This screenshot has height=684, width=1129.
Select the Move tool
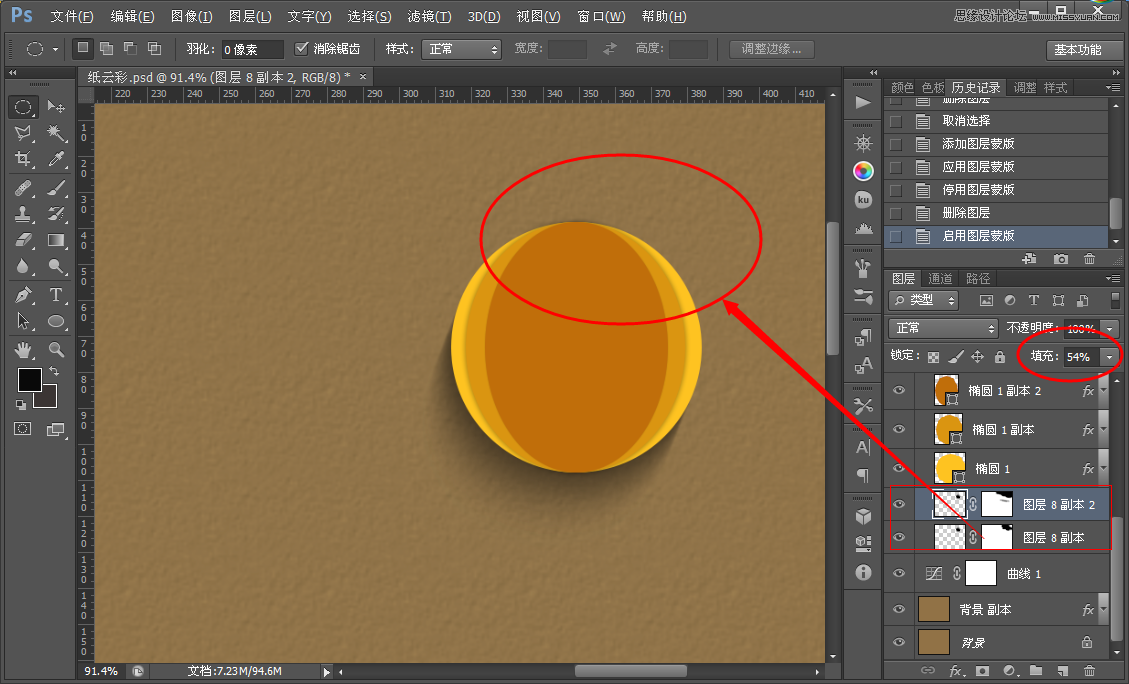pos(56,107)
